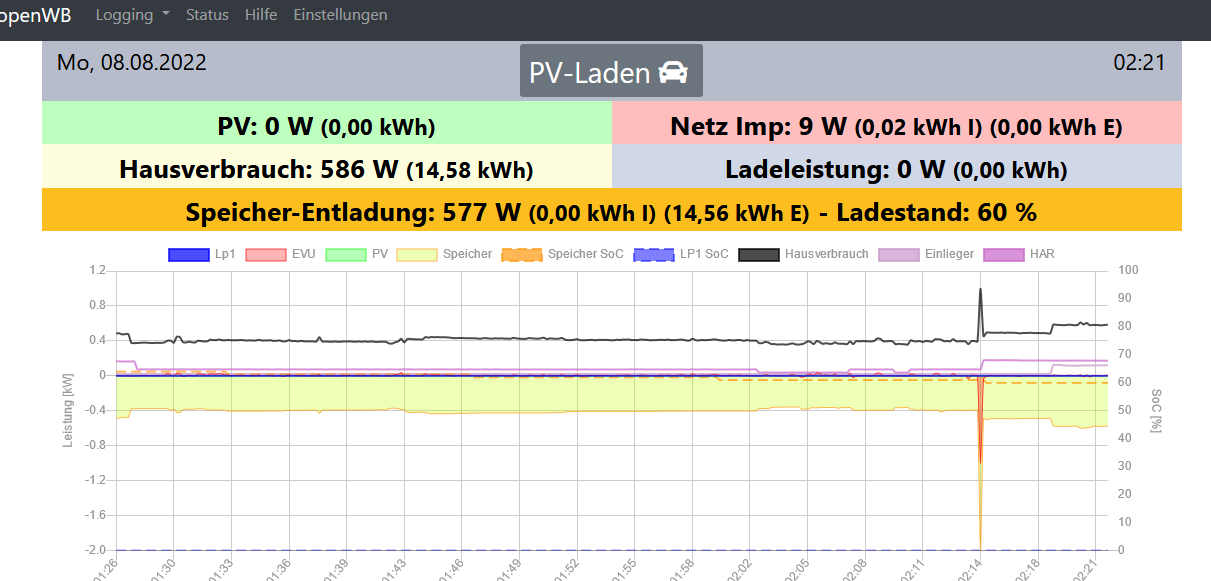Open Einstellungen in the navbar

(x=340, y=15)
